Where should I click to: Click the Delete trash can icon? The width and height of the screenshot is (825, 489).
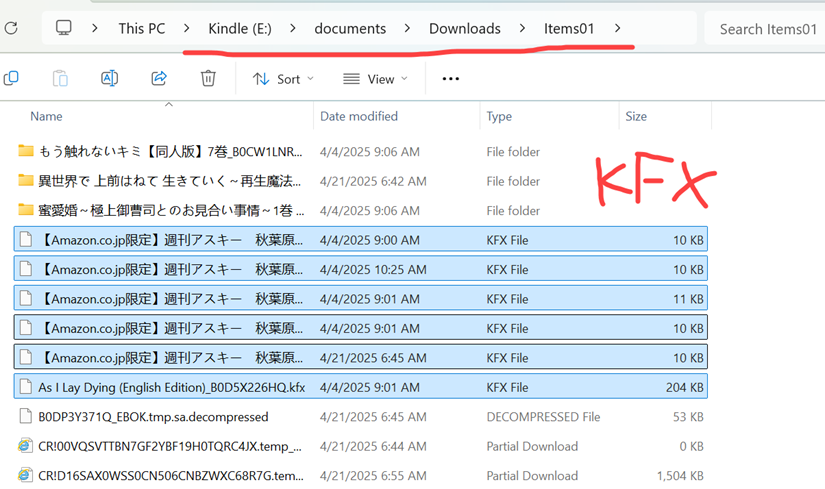tap(208, 78)
